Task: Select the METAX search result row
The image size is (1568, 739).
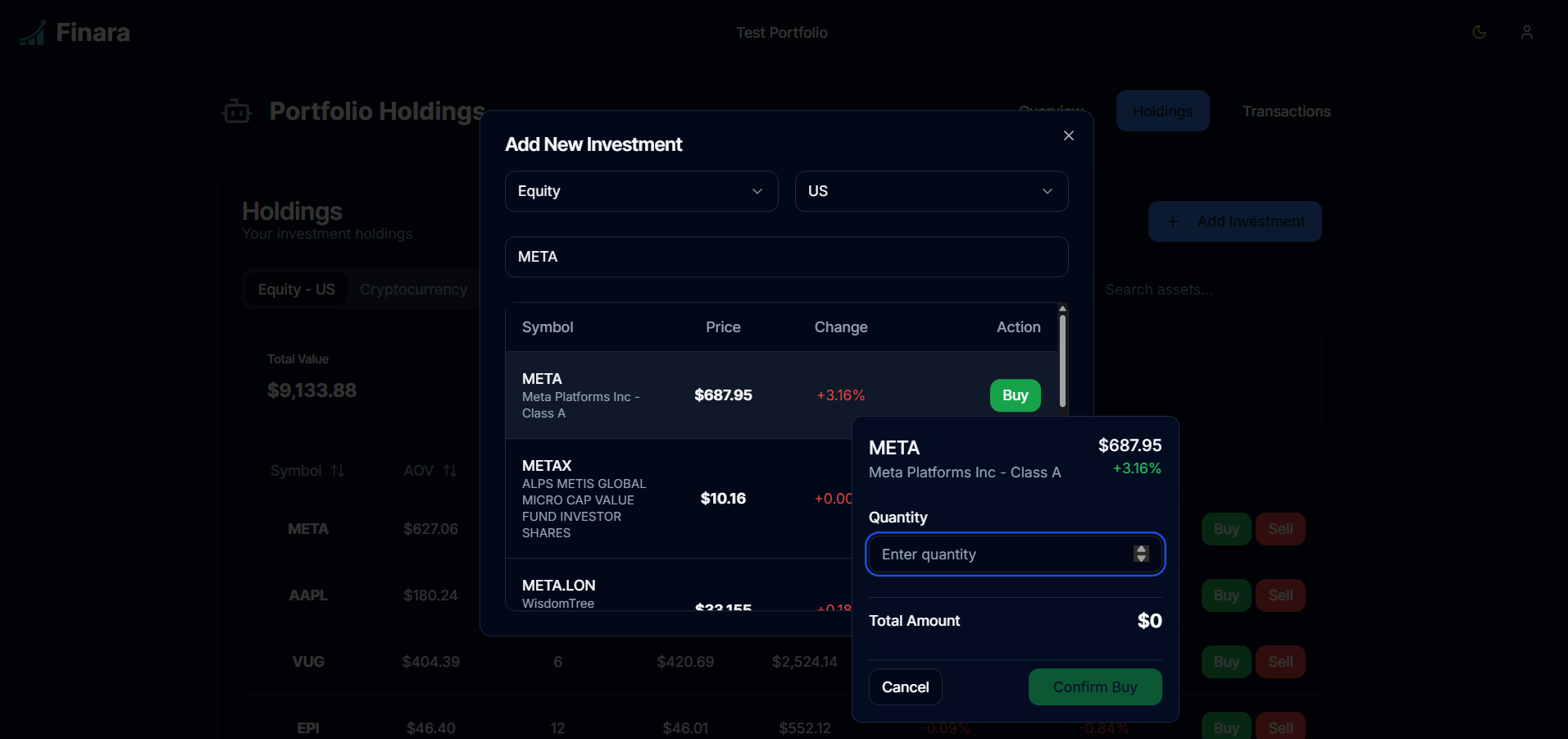Action: (679, 499)
